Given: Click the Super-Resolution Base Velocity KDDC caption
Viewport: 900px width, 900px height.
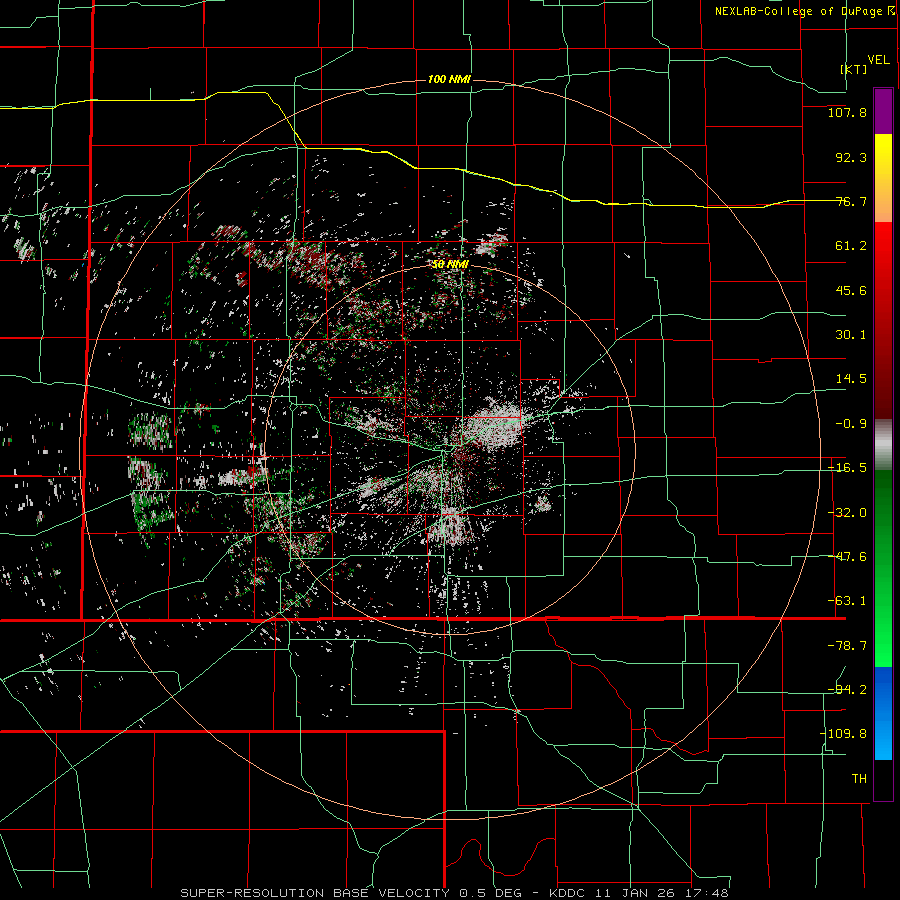Looking at the screenshot, I should [x=454, y=893].
